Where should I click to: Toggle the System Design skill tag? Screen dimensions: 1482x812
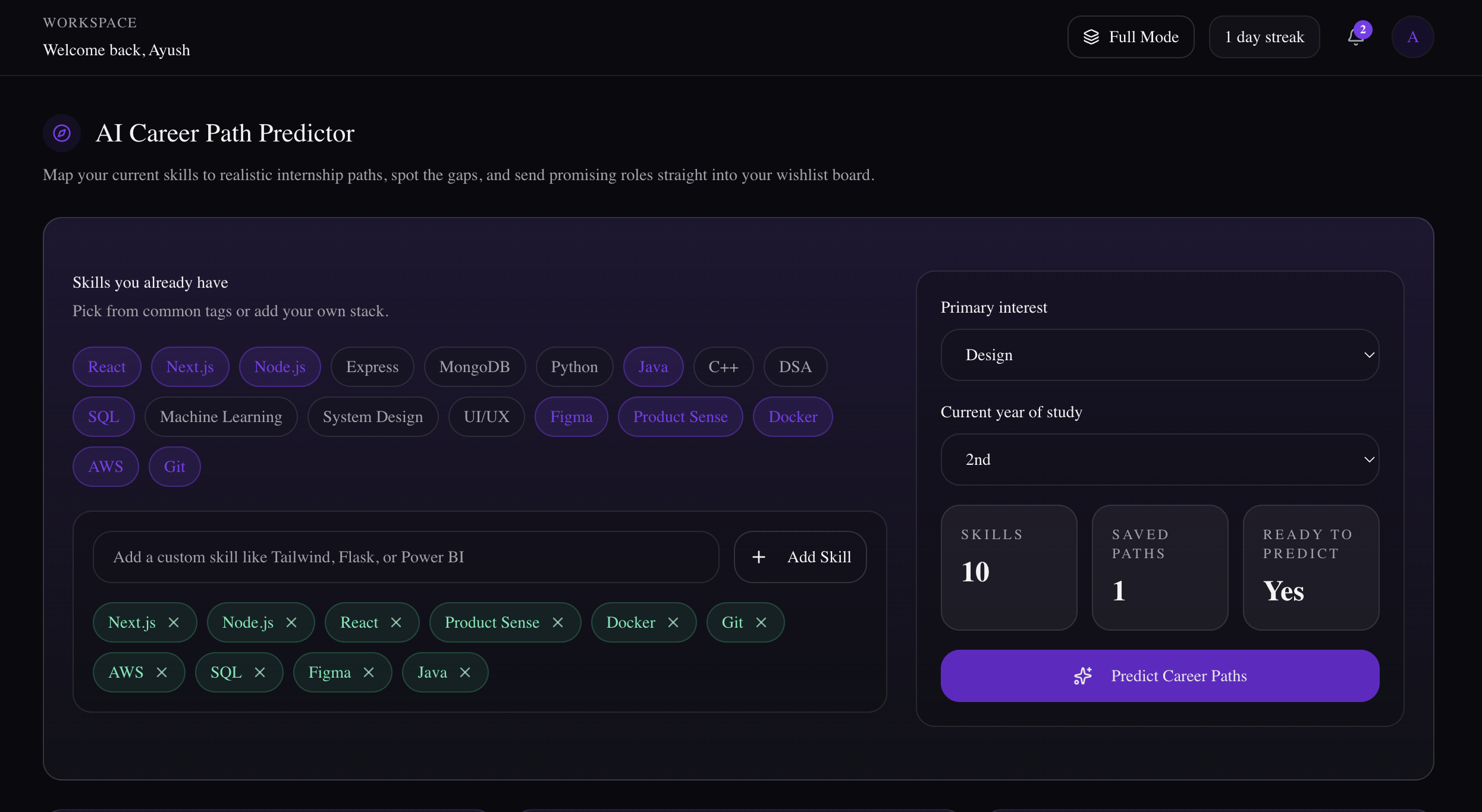(x=373, y=417)
